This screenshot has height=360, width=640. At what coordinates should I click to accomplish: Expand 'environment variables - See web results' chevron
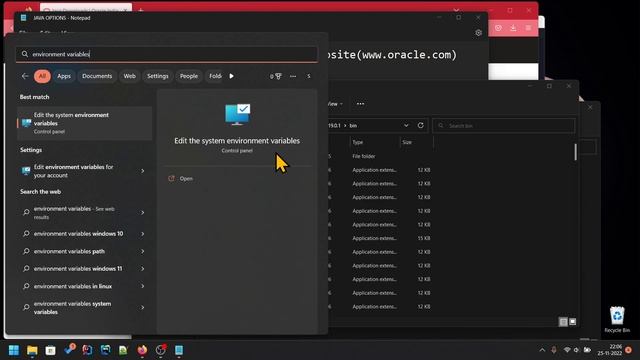tap(143, 213)
